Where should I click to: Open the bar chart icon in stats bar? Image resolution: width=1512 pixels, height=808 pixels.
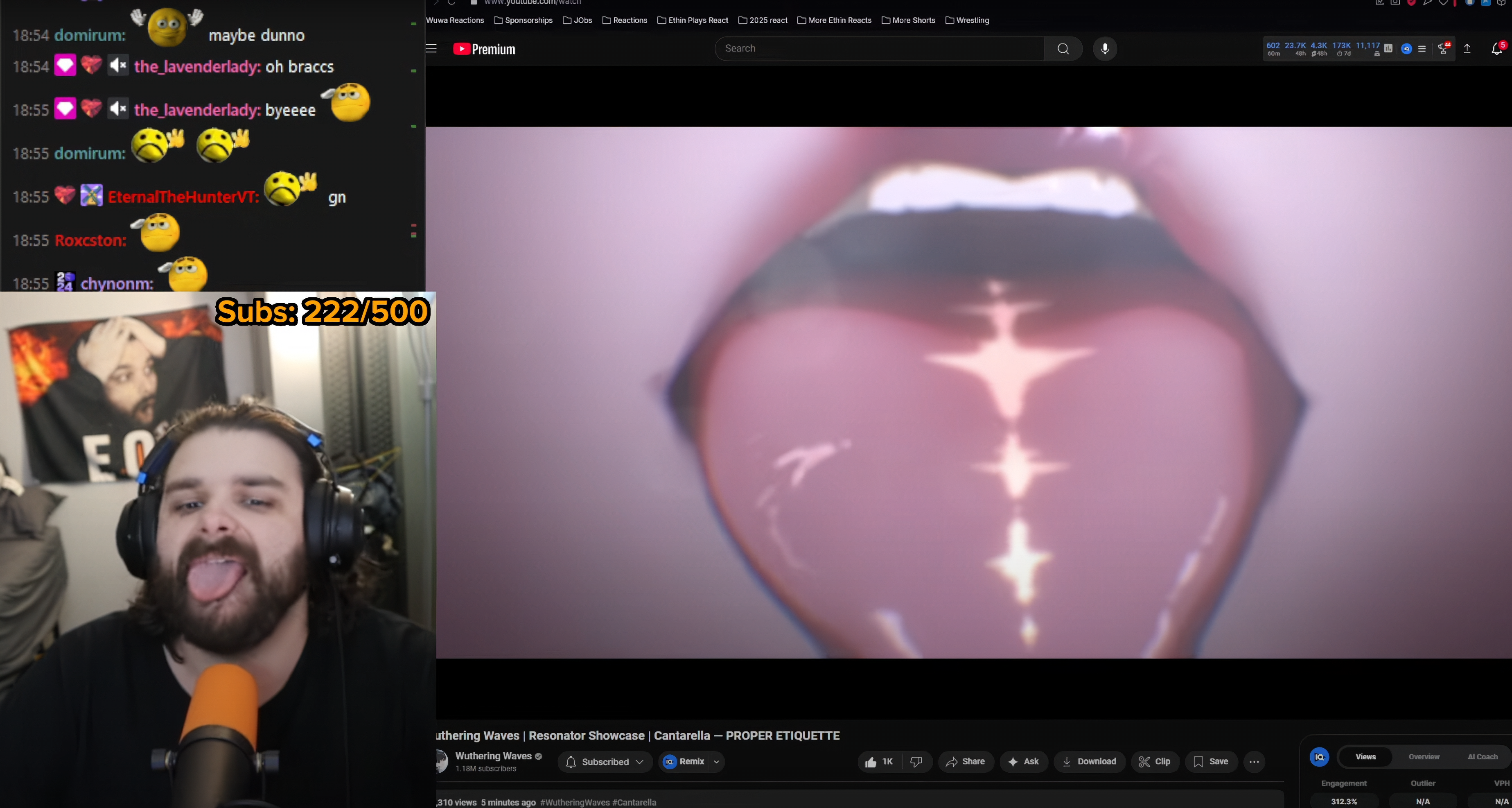1388,48
